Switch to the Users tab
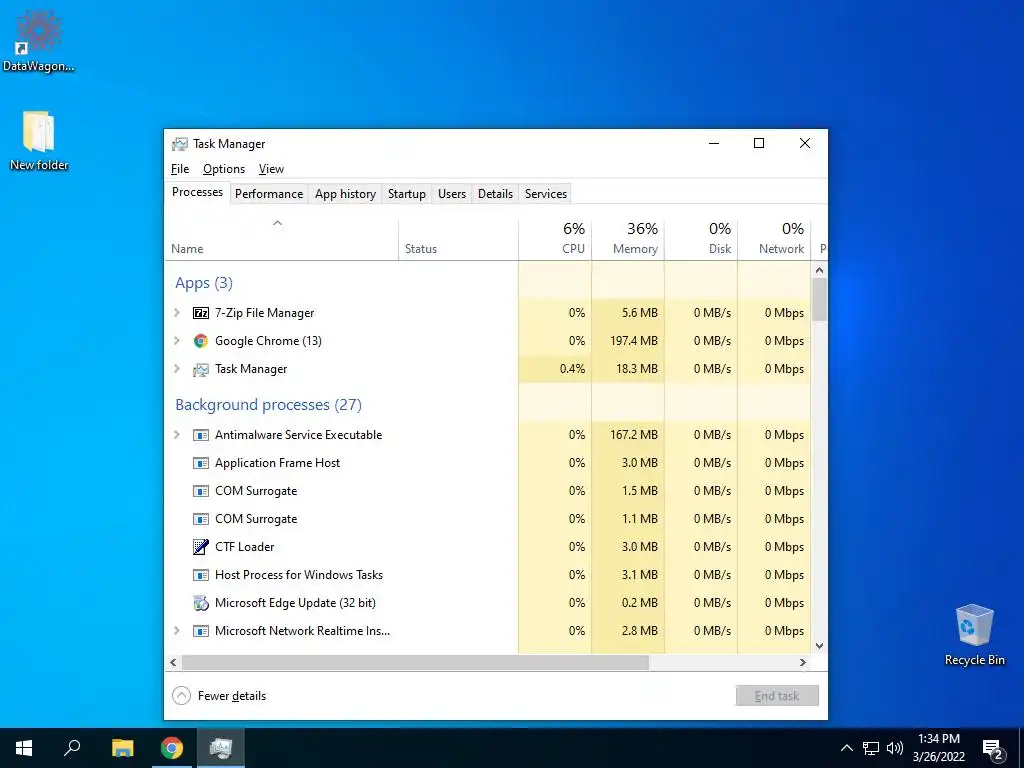This screenshot has width=1024, height=768. click(x=452, y=194)
